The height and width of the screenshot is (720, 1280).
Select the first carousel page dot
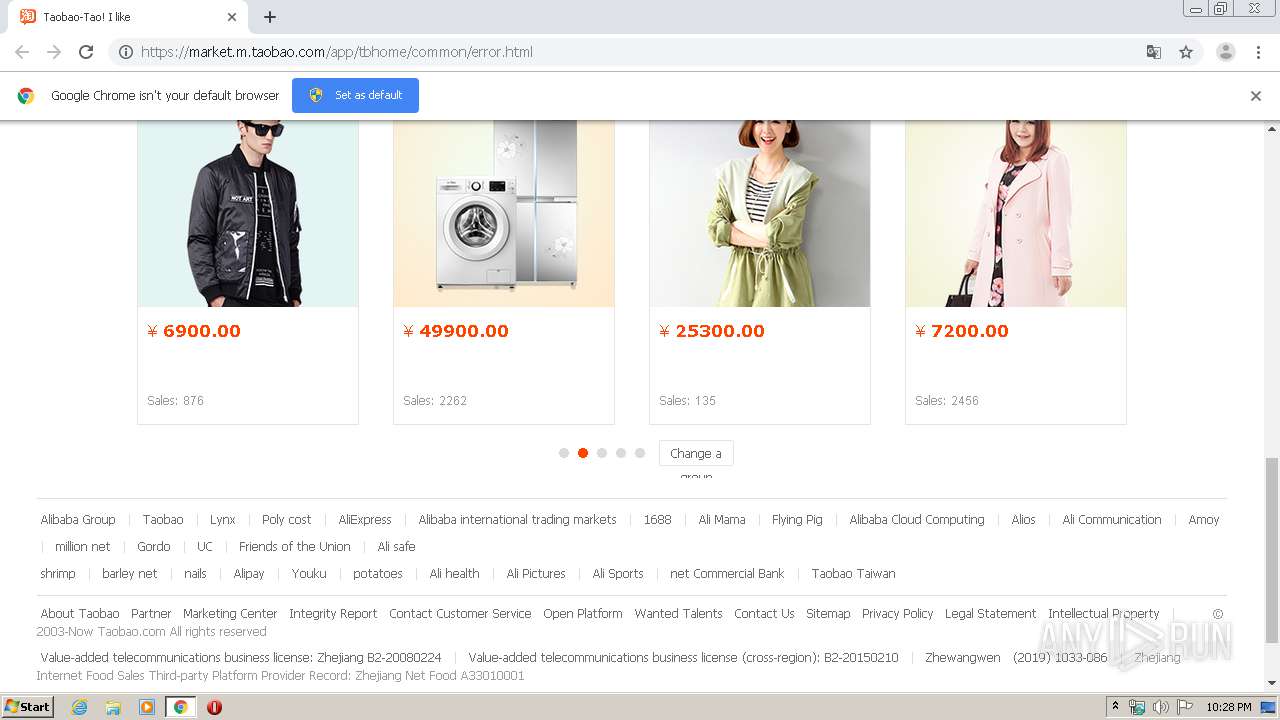(564, 453)
